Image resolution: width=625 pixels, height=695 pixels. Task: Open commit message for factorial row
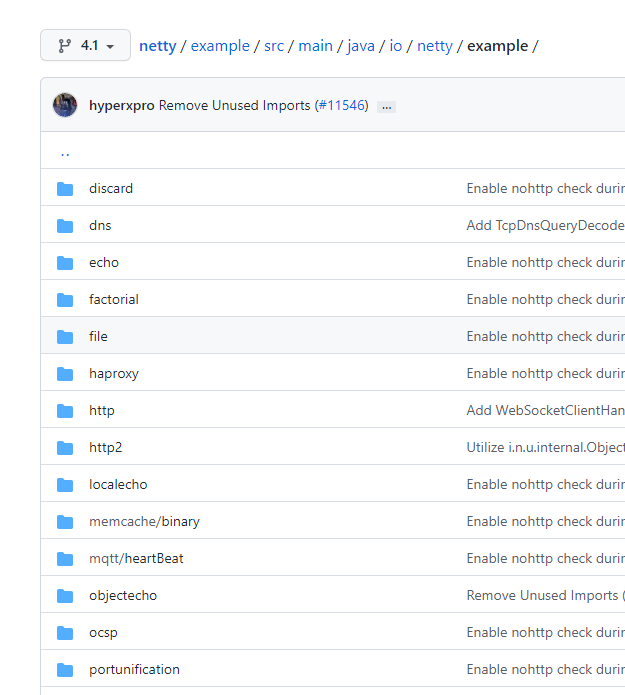546,299
